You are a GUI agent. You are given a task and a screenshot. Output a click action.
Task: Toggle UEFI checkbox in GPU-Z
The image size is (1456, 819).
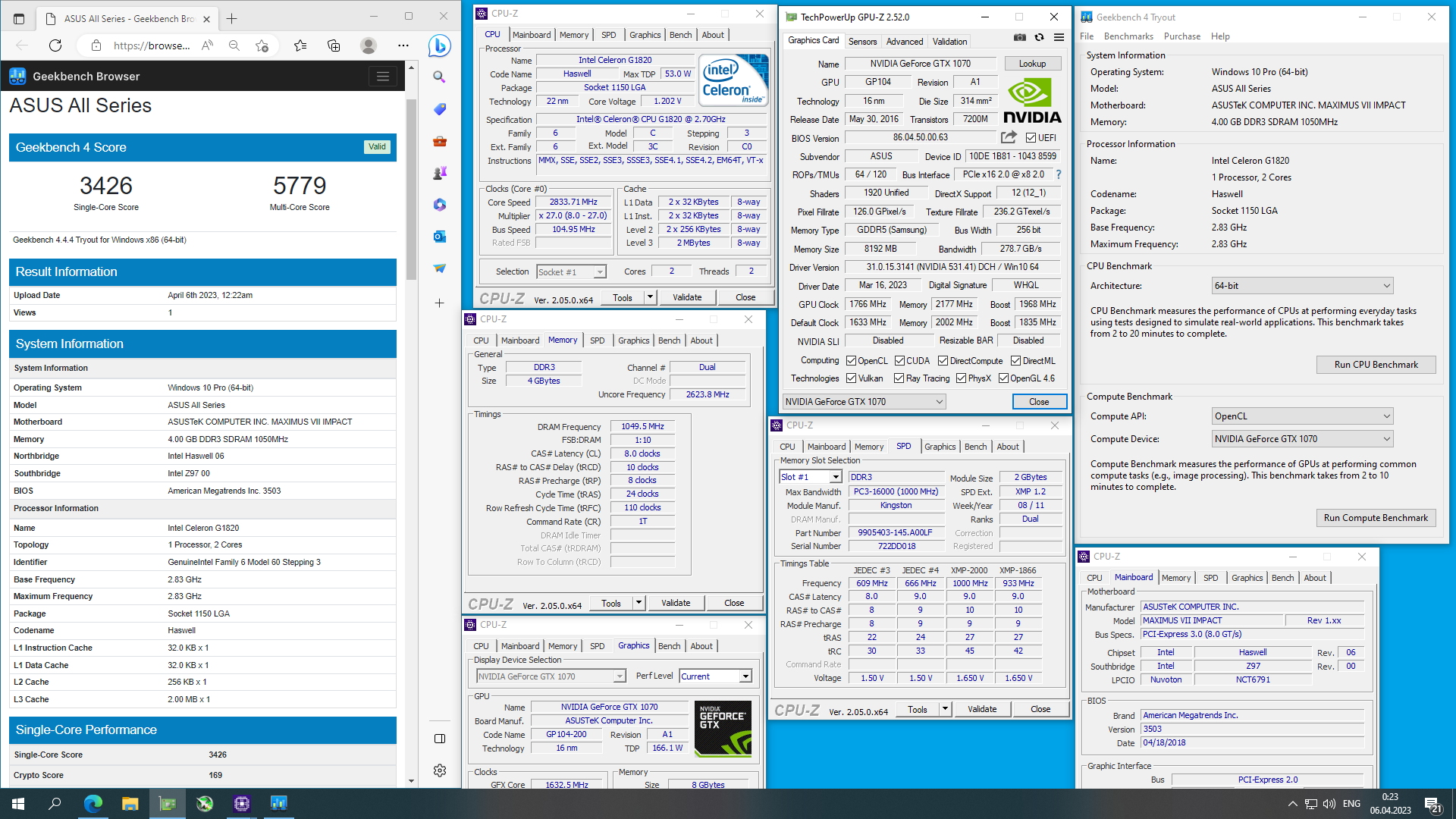pyautogui.click(x=1031, y=138)
